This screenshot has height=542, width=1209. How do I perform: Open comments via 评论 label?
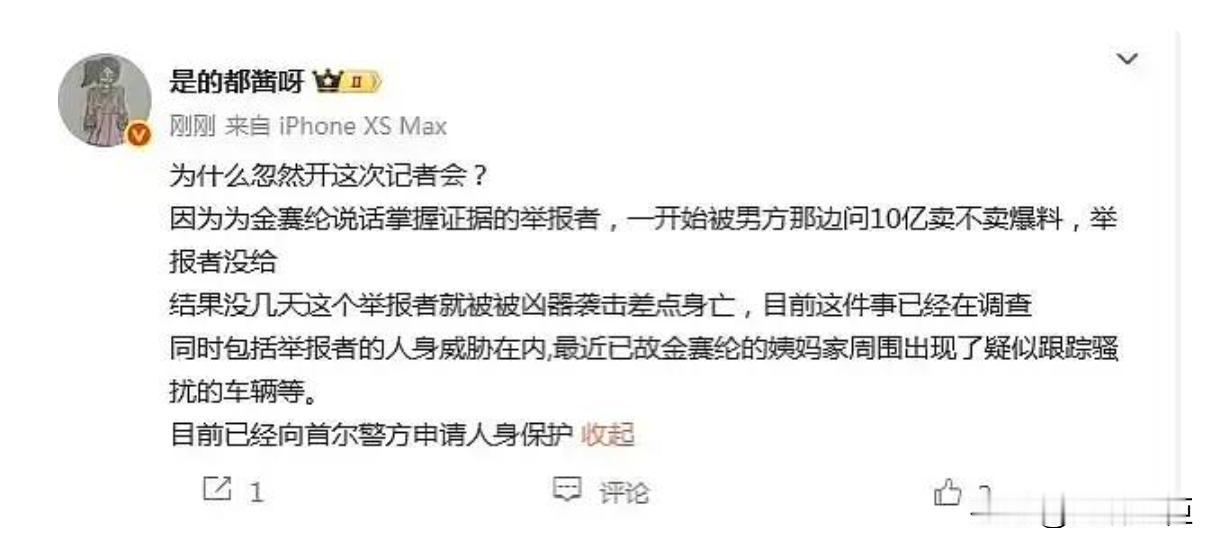pos(623,491)
